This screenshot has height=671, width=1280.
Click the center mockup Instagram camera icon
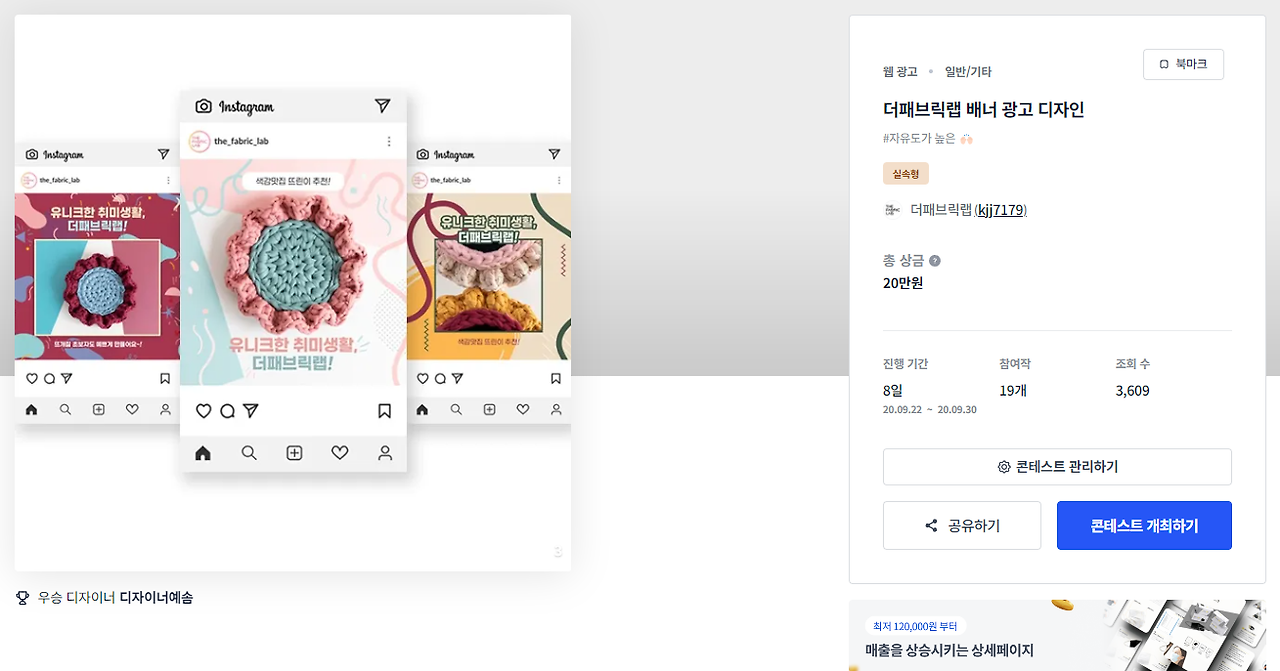pos(204,106)
